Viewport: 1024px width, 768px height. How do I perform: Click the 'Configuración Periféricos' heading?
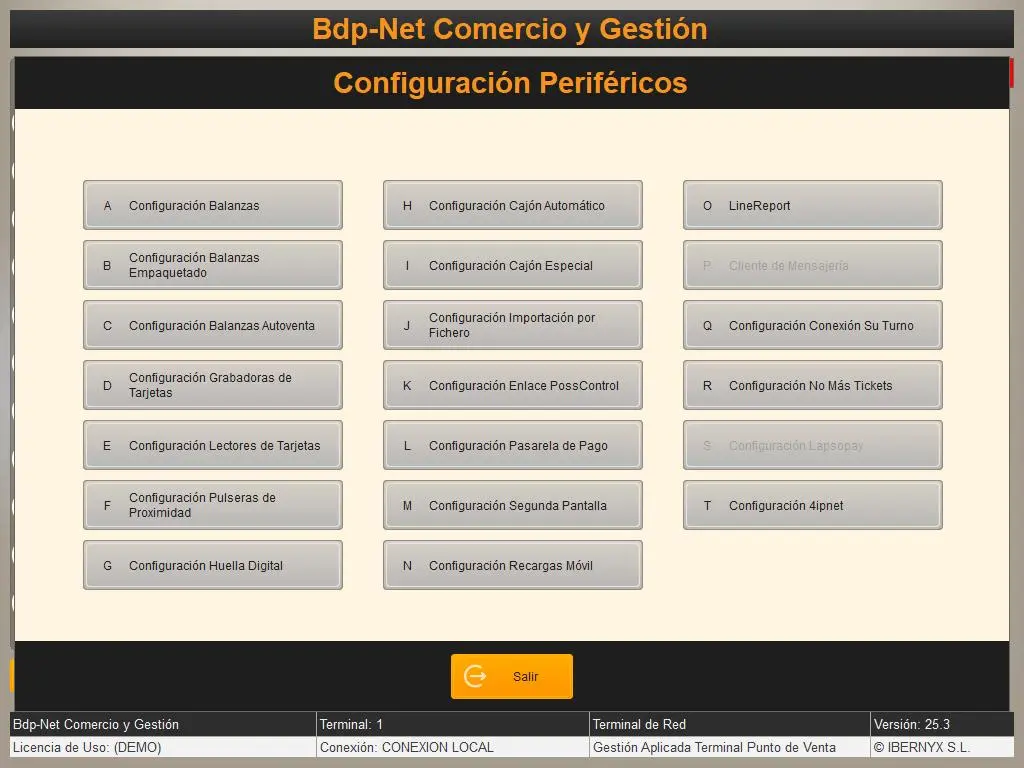511,83
